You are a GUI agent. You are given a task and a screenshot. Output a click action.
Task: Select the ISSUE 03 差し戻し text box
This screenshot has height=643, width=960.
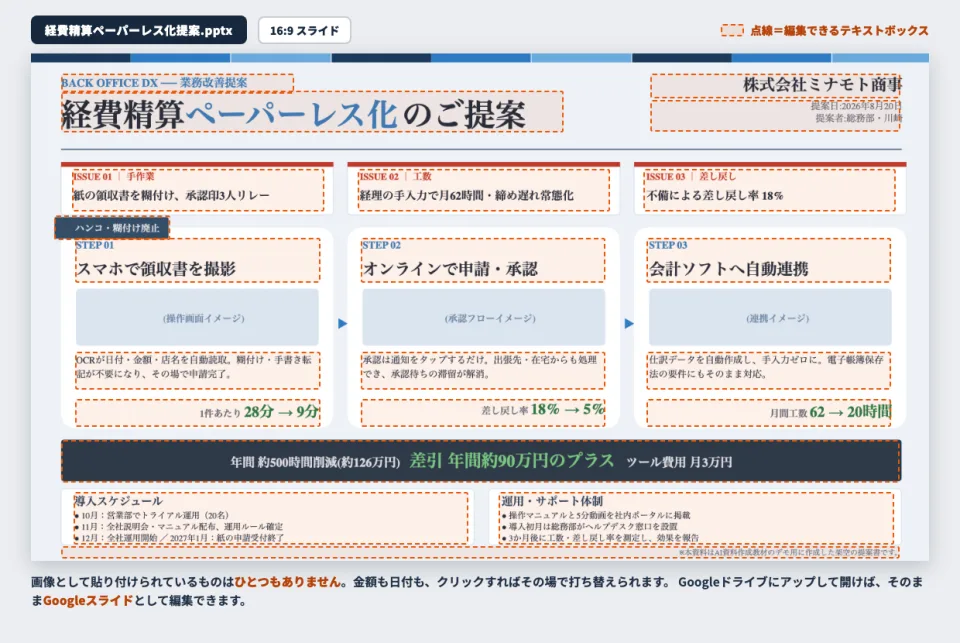coord(770,190)
